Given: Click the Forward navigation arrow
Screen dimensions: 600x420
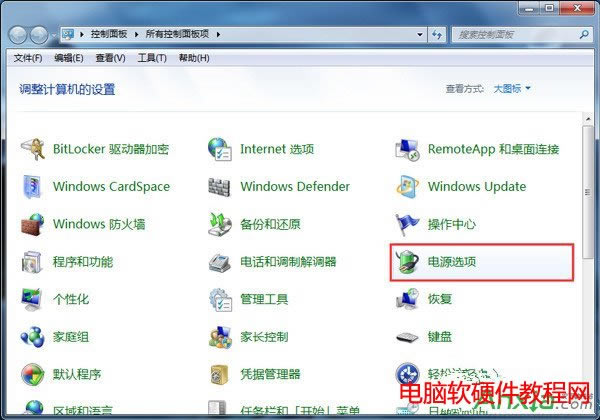Looking at the screenshot, I should pos(39,35).
